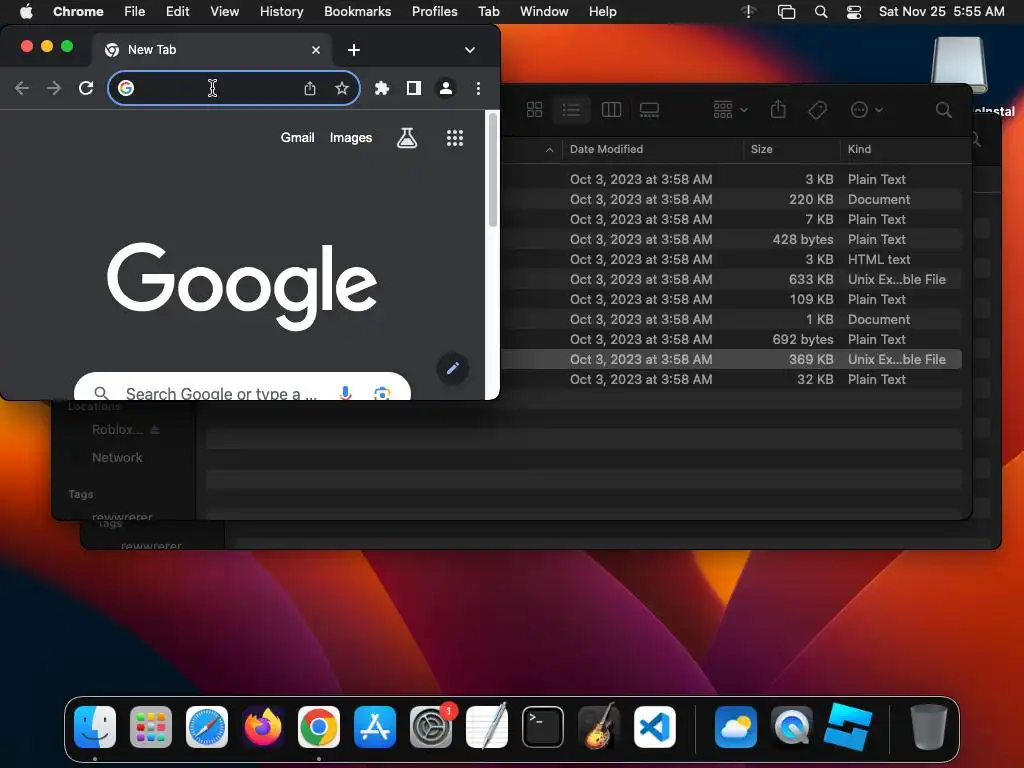
Task: Open Roblox Studio from the Dock
Action: point(848,727)
